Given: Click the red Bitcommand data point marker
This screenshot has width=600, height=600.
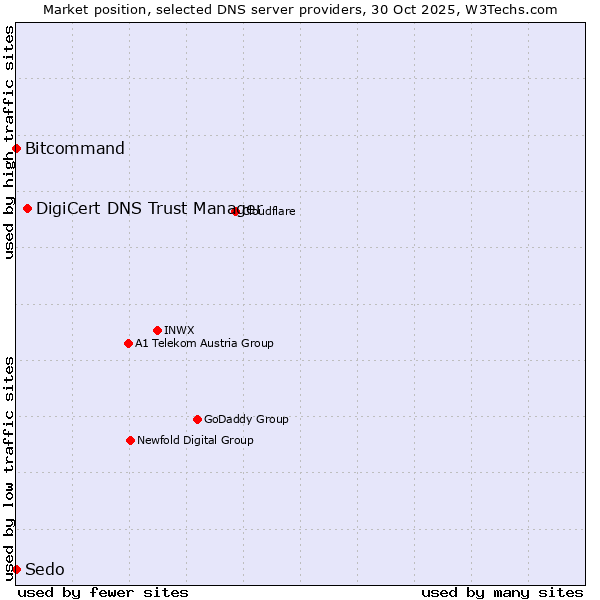Looking at the screenshot, I should 16,149.
